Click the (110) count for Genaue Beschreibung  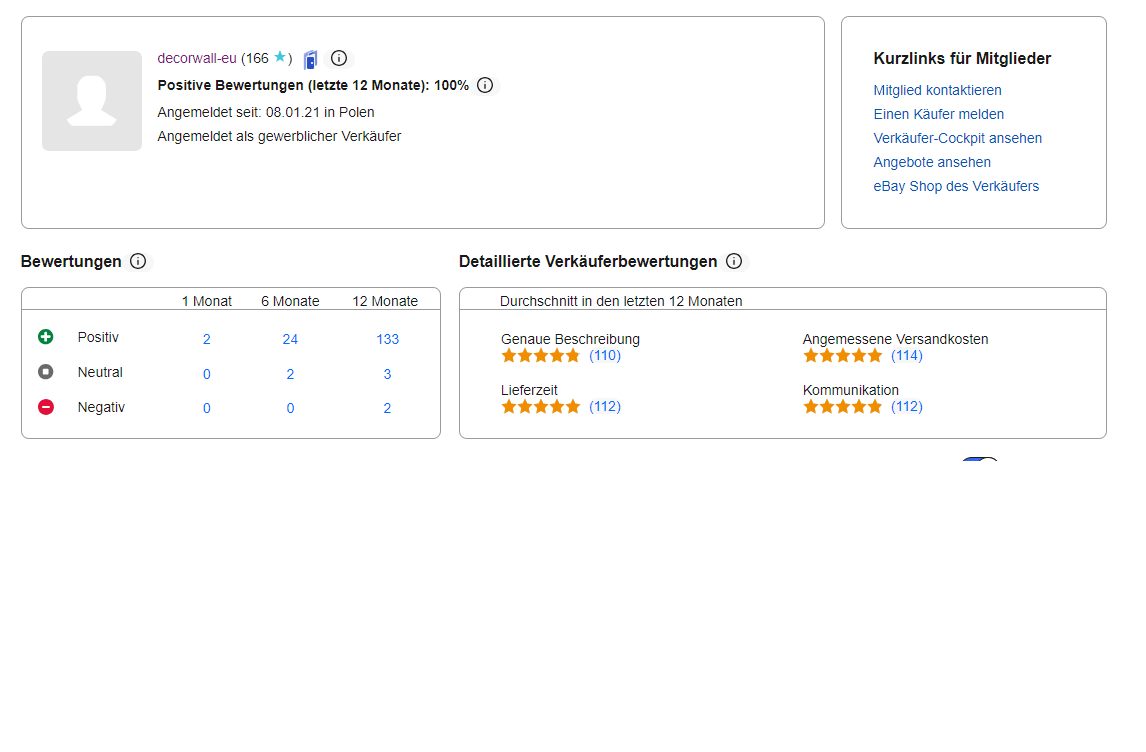click(x=604, y=355)
